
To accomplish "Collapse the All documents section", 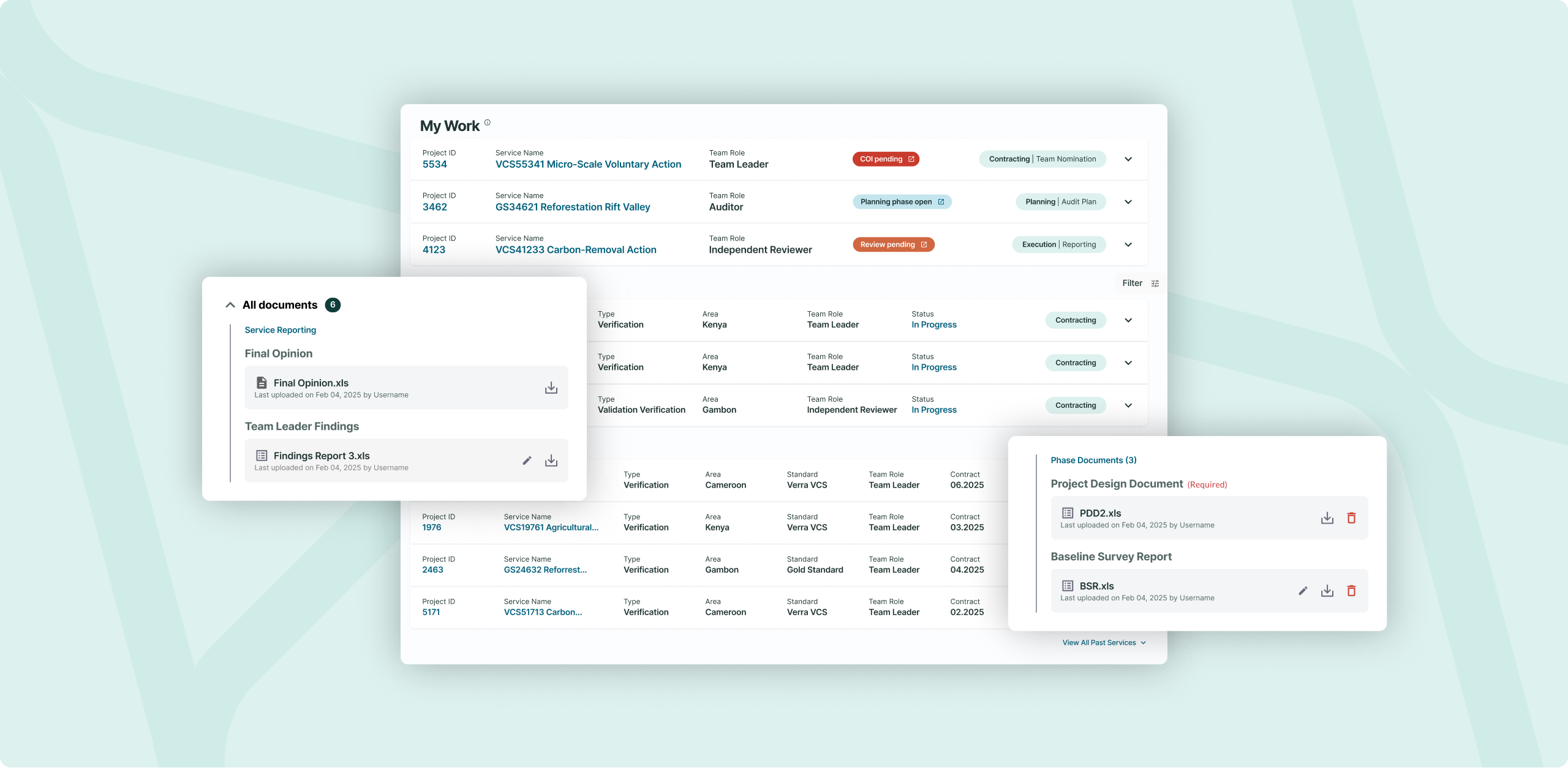I will pyautogui.click(x=230, y=305).
